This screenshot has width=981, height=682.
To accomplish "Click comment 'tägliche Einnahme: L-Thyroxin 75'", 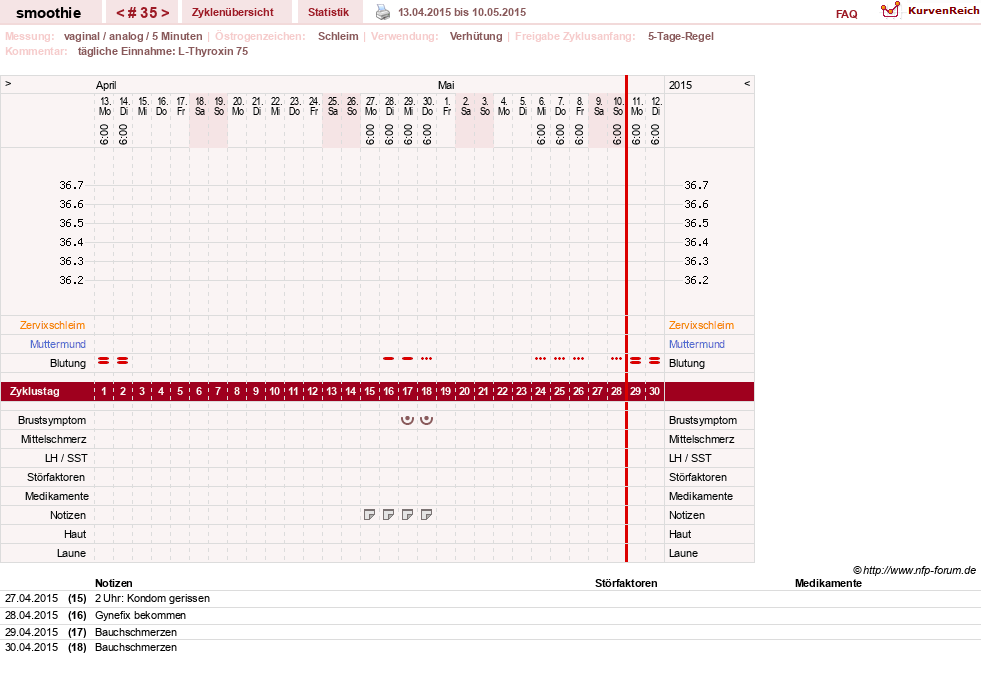I will (163, 51).
